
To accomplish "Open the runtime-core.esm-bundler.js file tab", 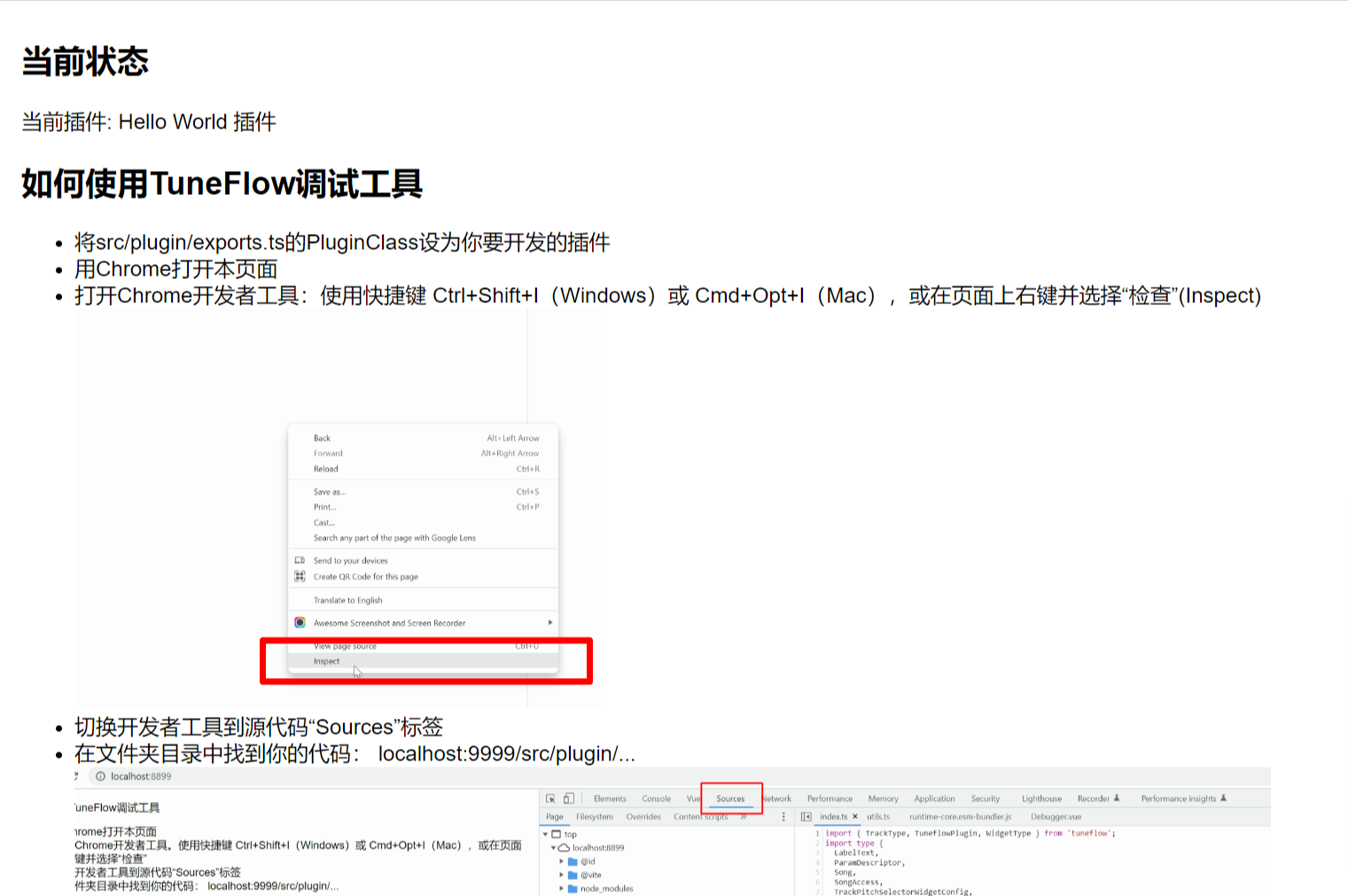I will pyautogui.click(x=960, y=817).
